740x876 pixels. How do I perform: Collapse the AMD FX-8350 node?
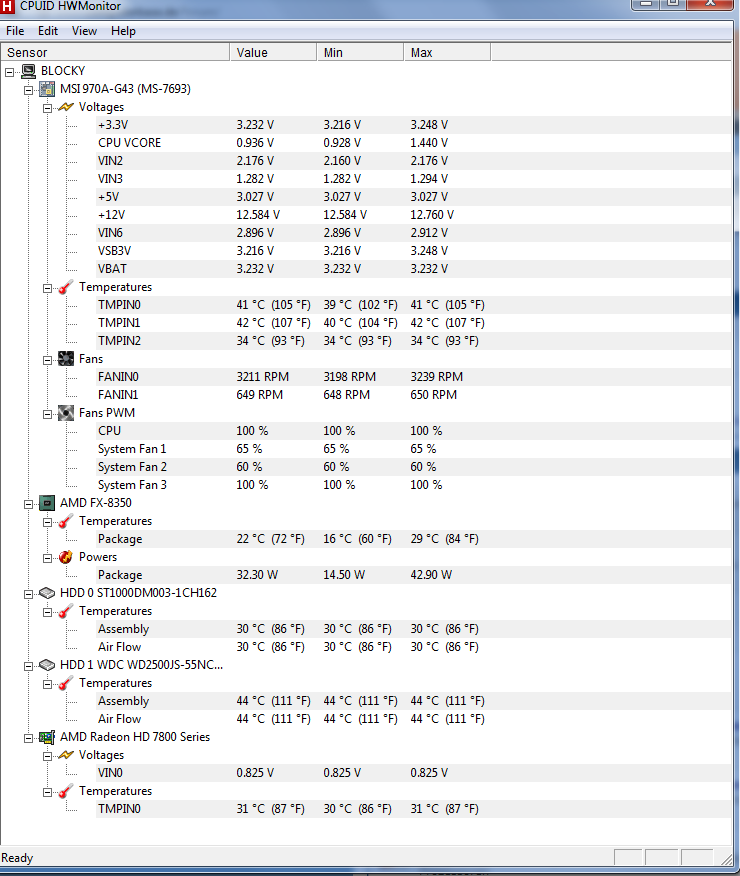click(28, 504)
